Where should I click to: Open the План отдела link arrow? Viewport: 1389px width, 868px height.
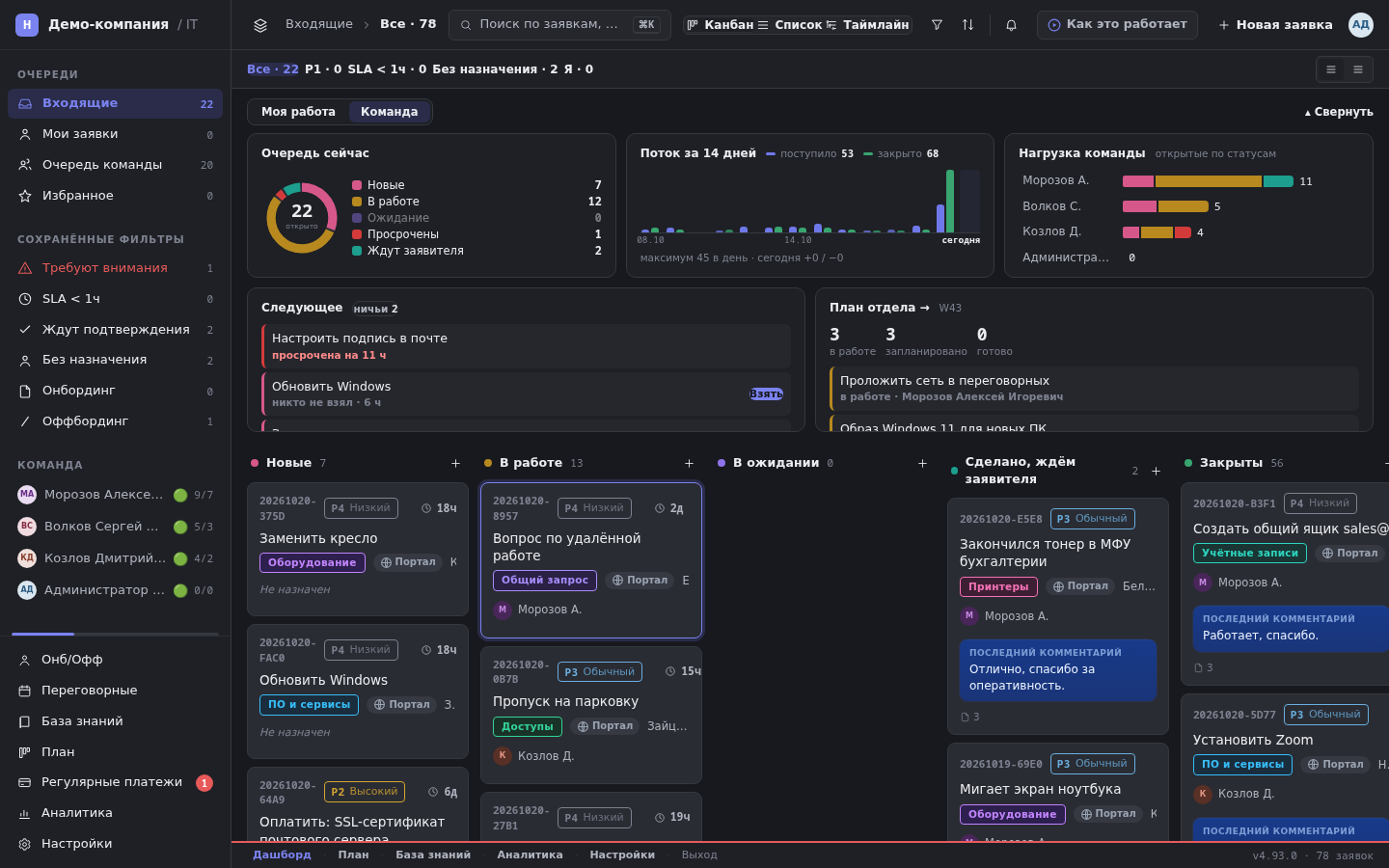click(880, 308)
